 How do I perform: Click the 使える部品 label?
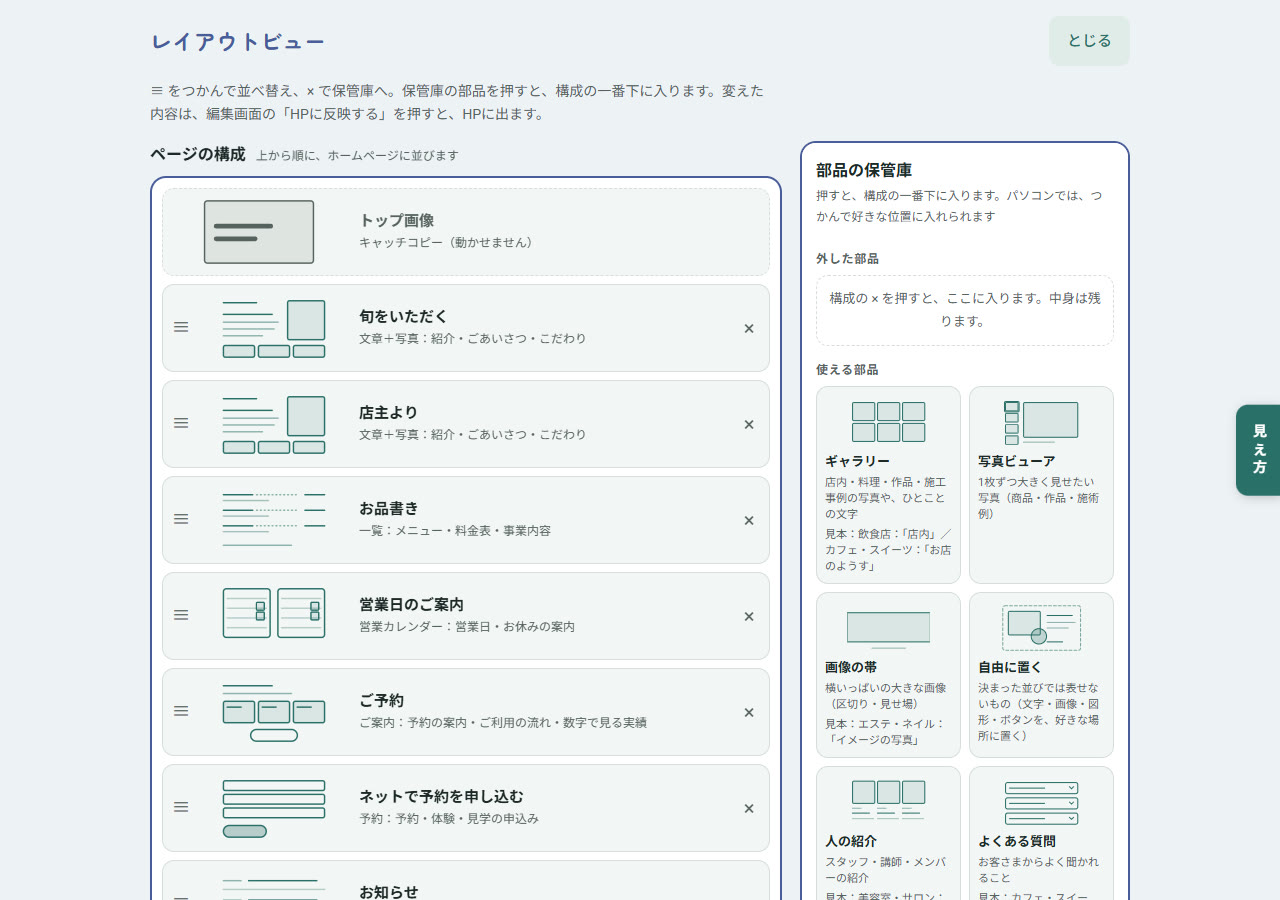(x=847, y=369)
